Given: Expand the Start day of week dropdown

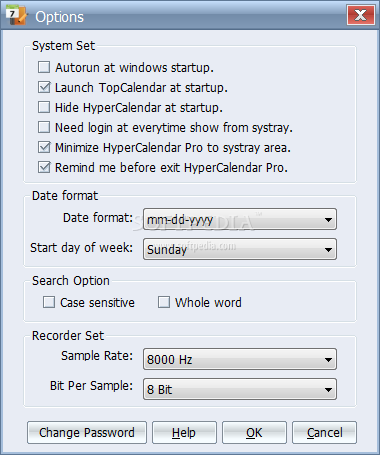Looking at the screenshot, I should [240, 249].
